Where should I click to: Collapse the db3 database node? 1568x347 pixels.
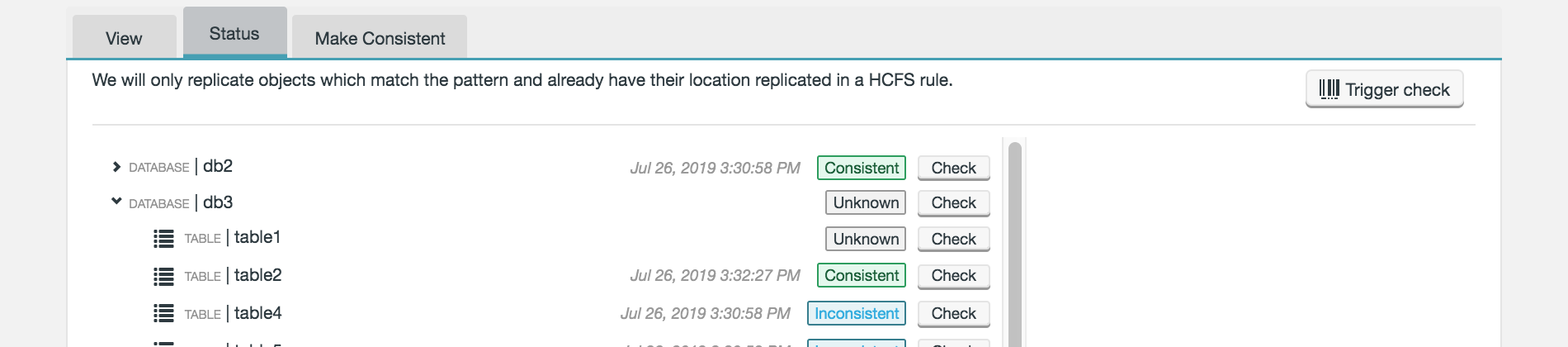click(x=116, y=202)
